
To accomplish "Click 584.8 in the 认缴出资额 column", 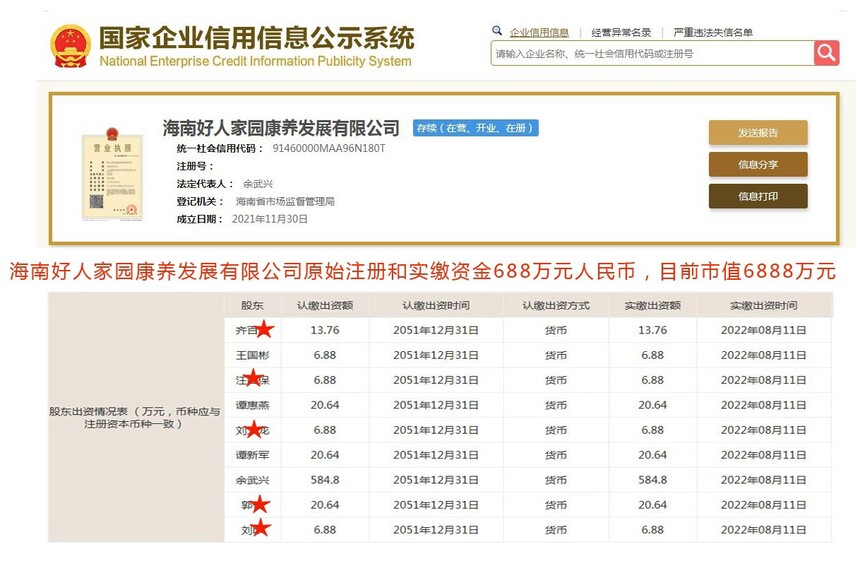I will click(x=325, y=480).
